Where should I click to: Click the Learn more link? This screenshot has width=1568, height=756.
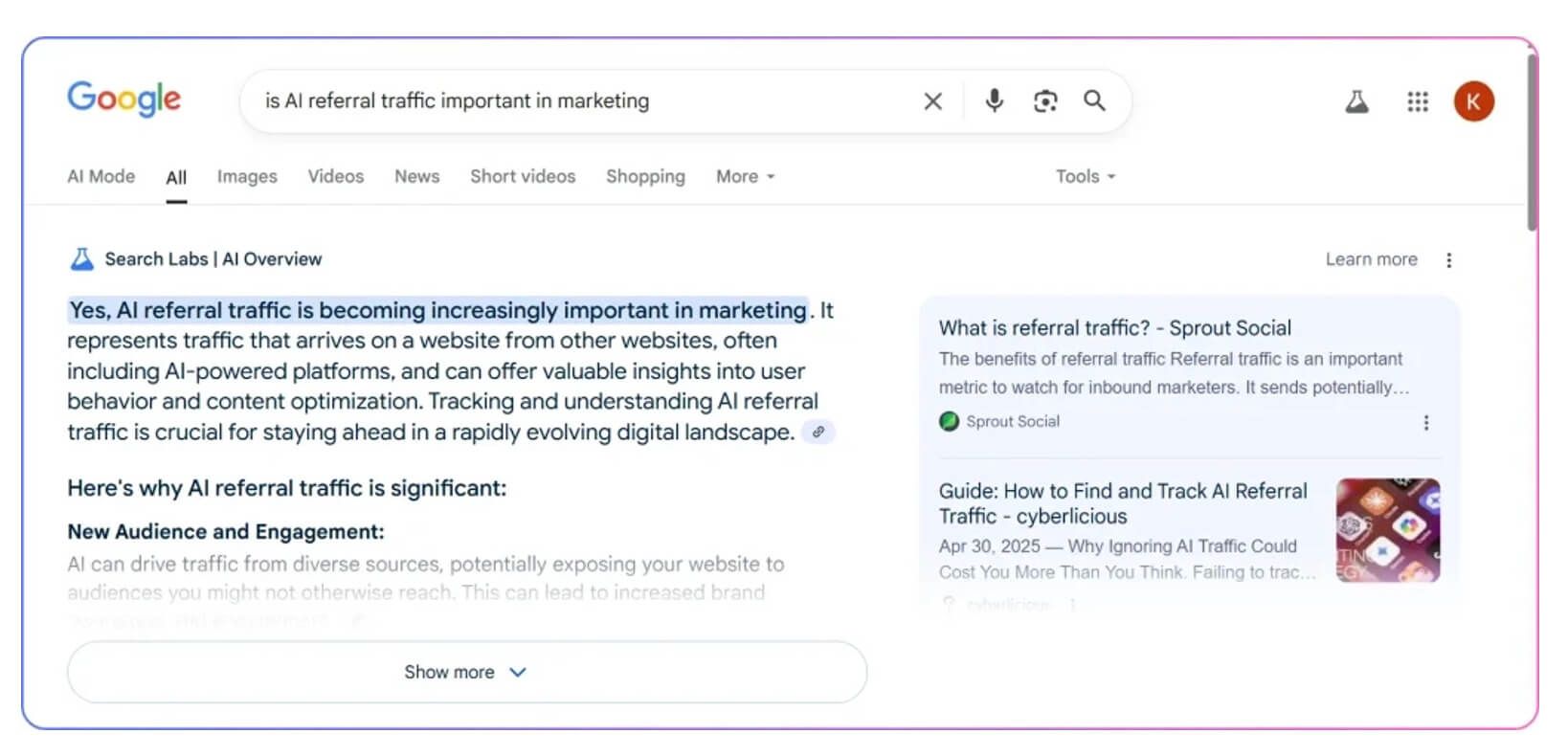pos(1371,259)
